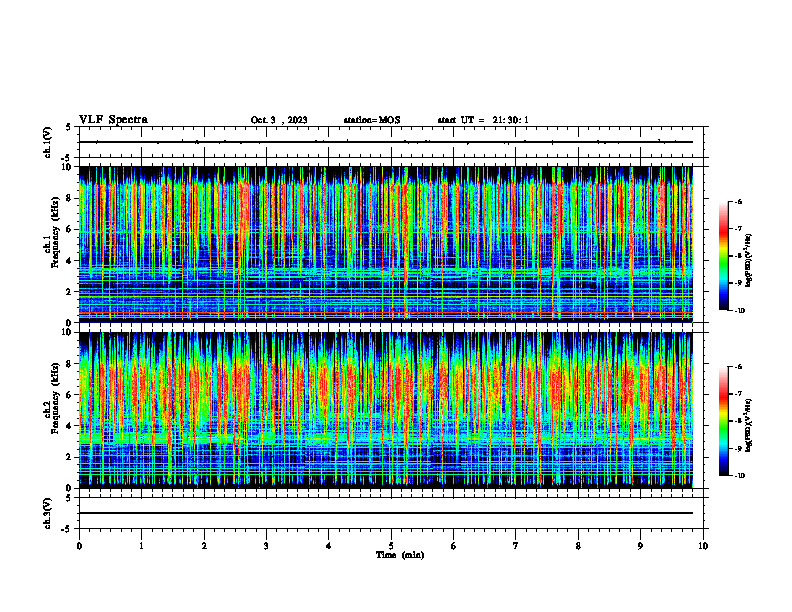Click the '4' kHz tick label on ch.2
The image size is (792, 612).
tap(69, 426)
